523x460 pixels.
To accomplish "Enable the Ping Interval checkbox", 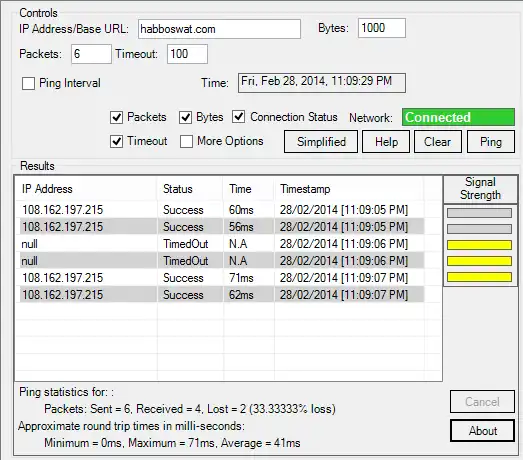I will [x=28, y=83].
